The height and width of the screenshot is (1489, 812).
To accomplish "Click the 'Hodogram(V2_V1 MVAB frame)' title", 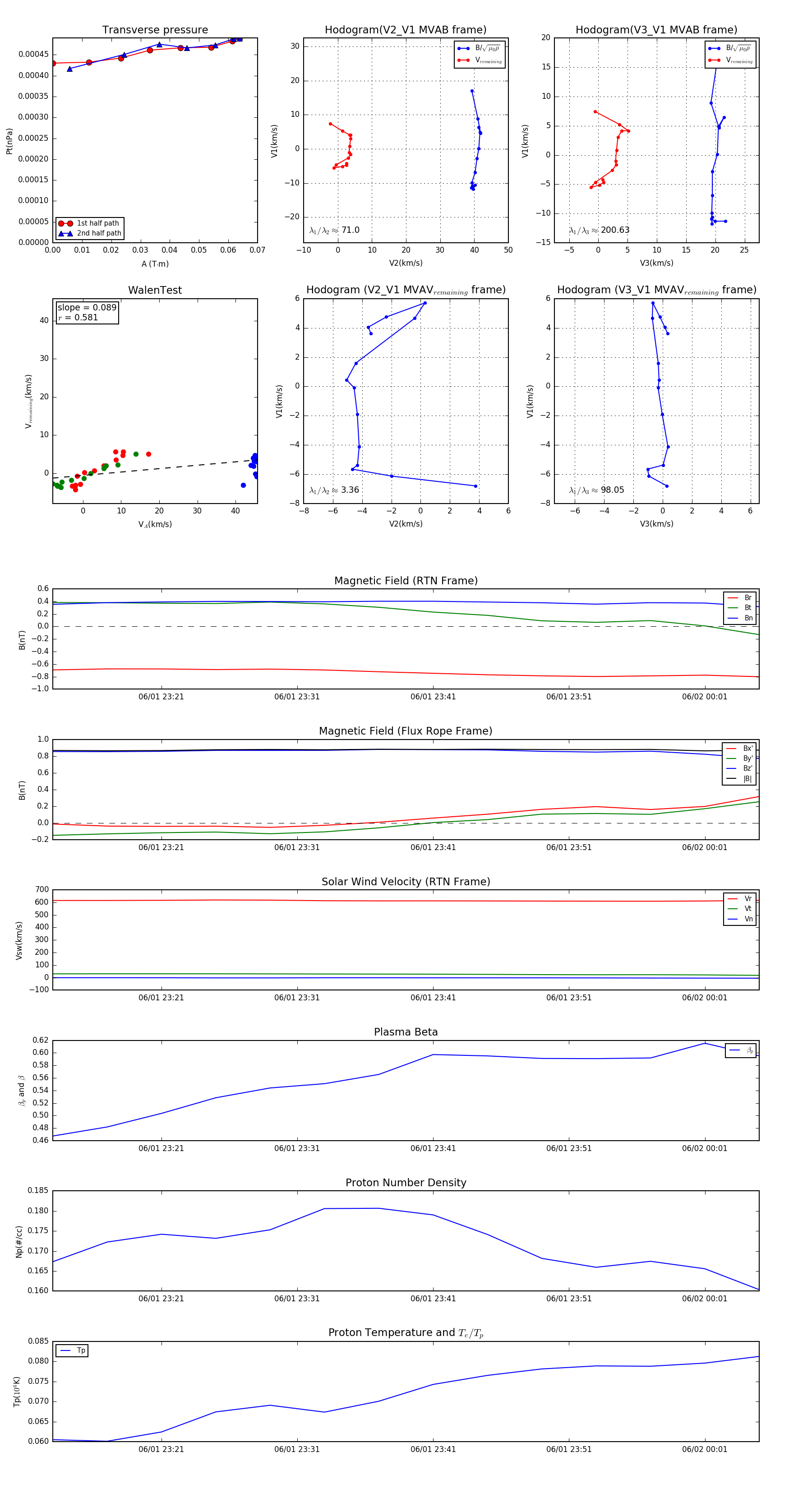I will (x=406, y=30).
